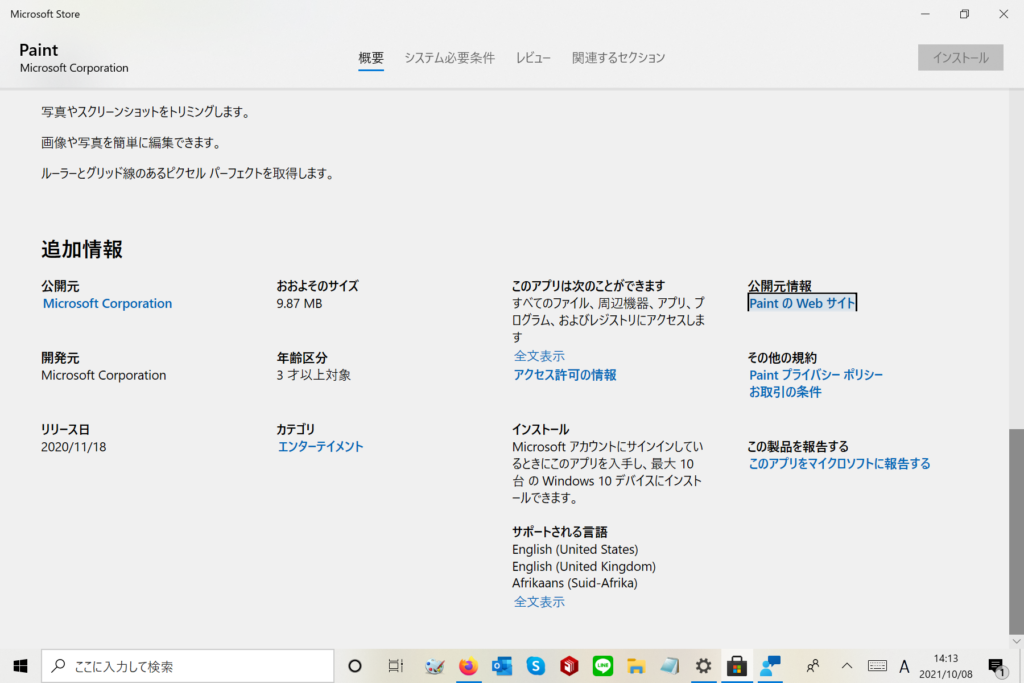Open Settings gear on the taskbar
The width and height of the screenshot is (1024, 683).
(x=703, y=666)
